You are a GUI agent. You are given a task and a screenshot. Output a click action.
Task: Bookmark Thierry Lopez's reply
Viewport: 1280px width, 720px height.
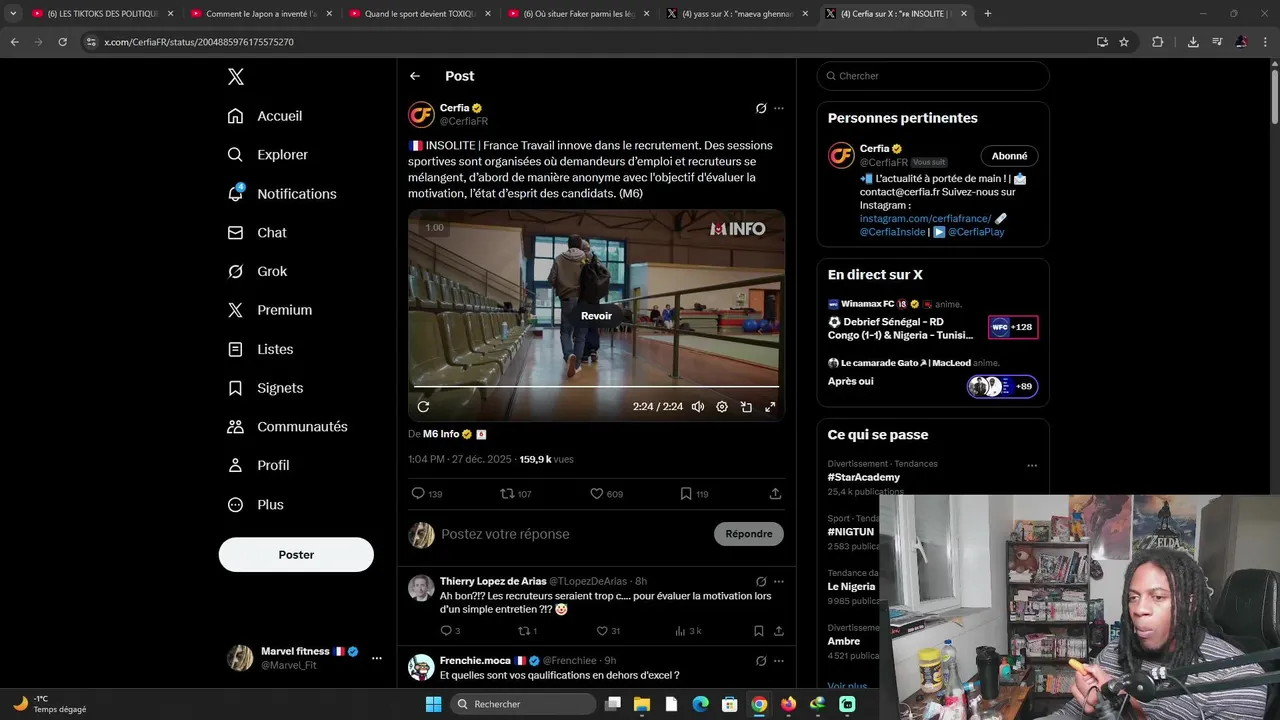(759, 631)
